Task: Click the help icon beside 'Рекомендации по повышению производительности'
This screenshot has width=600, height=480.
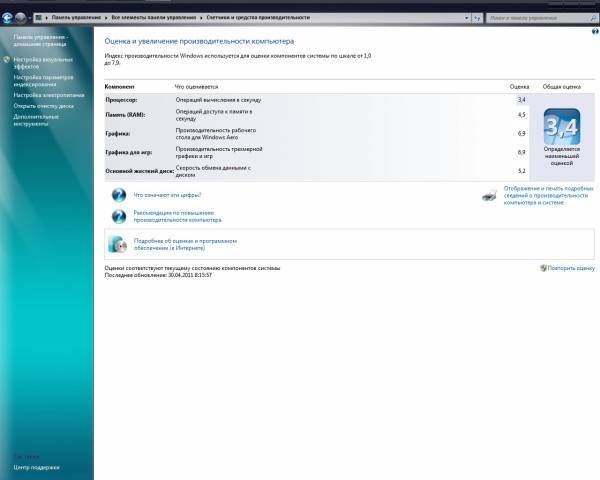Action: (x=119, y=215)
